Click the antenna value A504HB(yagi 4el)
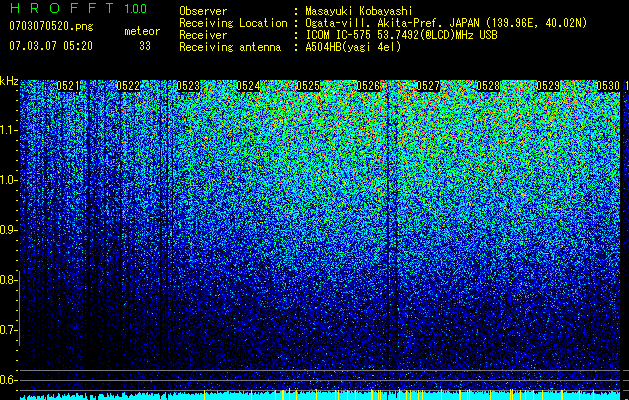Viewport: 629px width, 400px height. pos(353,47)
